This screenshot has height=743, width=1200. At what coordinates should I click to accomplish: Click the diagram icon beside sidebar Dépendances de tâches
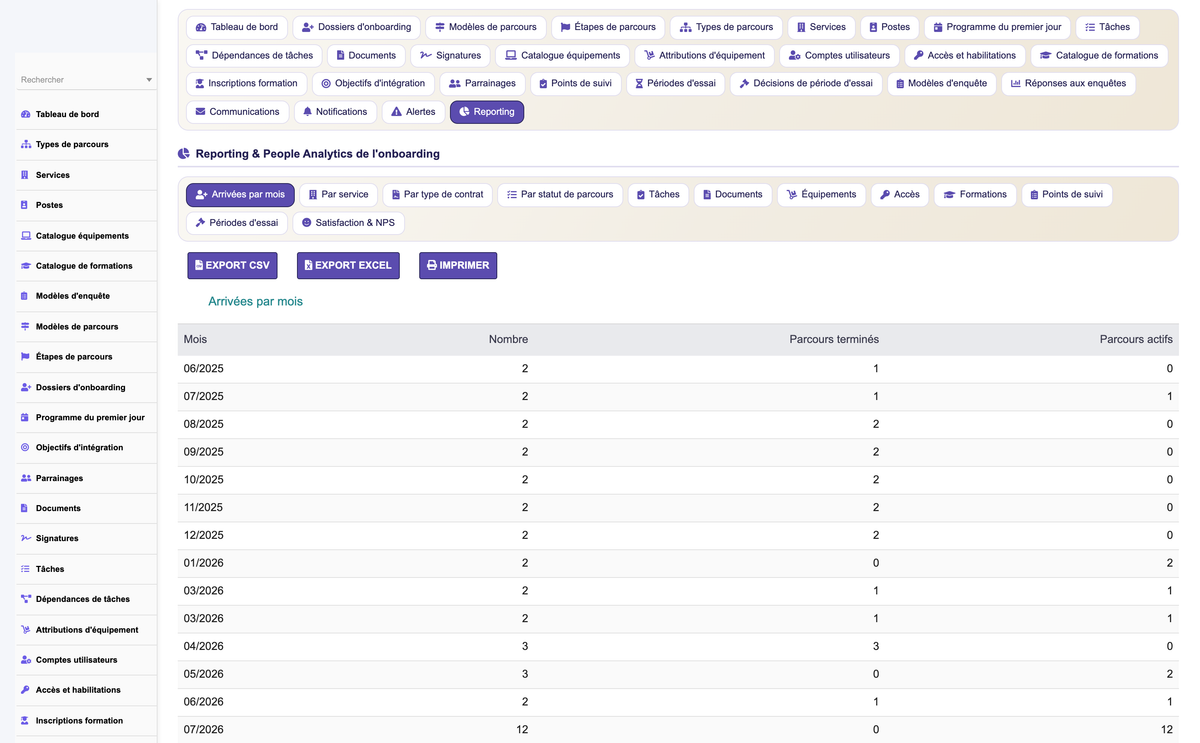pos(26,599)
